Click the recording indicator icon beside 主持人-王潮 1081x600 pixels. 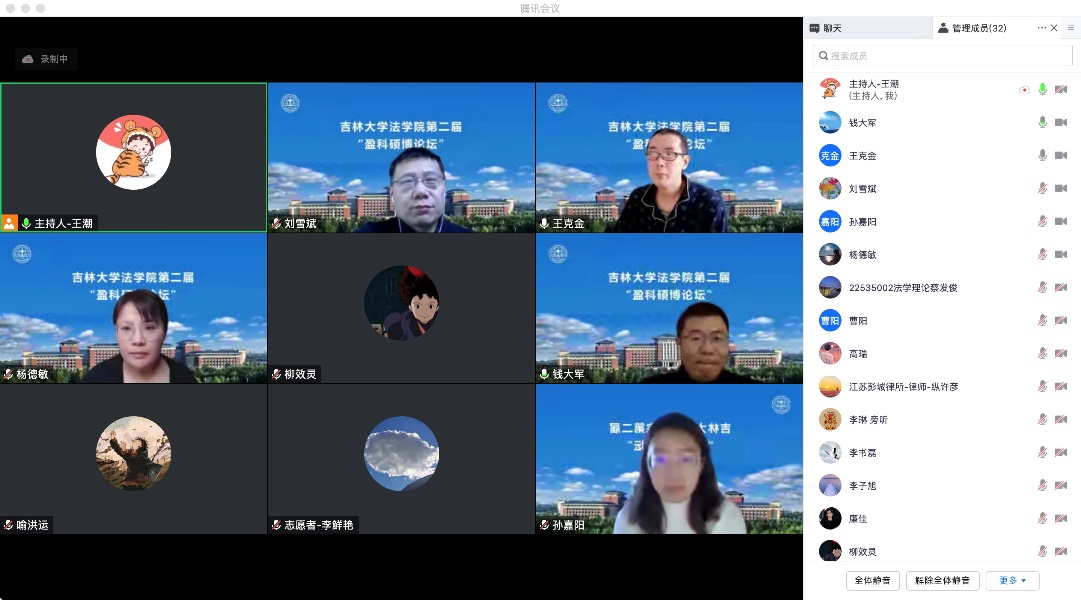coord(1024,90)
